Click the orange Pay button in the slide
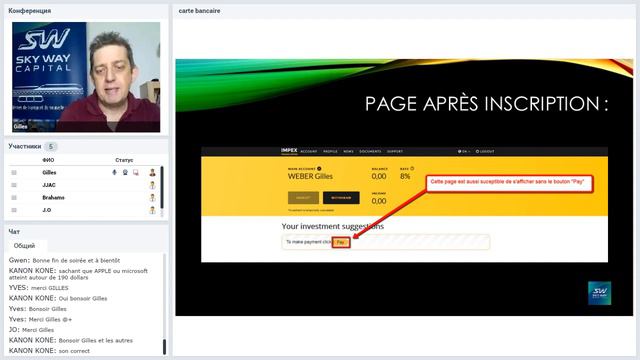This screenshot has height=360, width=640. pyautogui.click(x=341, y=242)
